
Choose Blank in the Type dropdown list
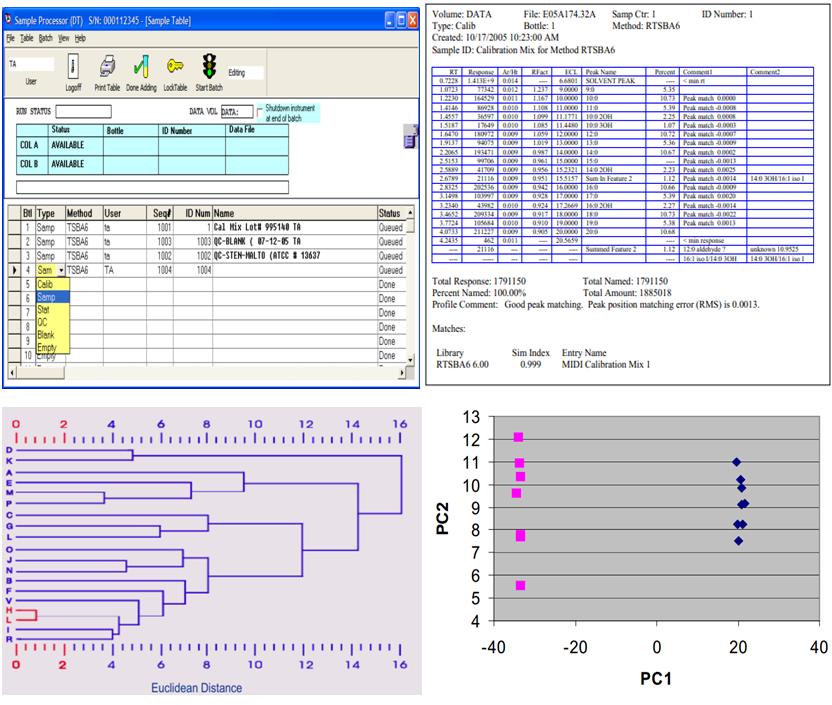coord(47,336)
